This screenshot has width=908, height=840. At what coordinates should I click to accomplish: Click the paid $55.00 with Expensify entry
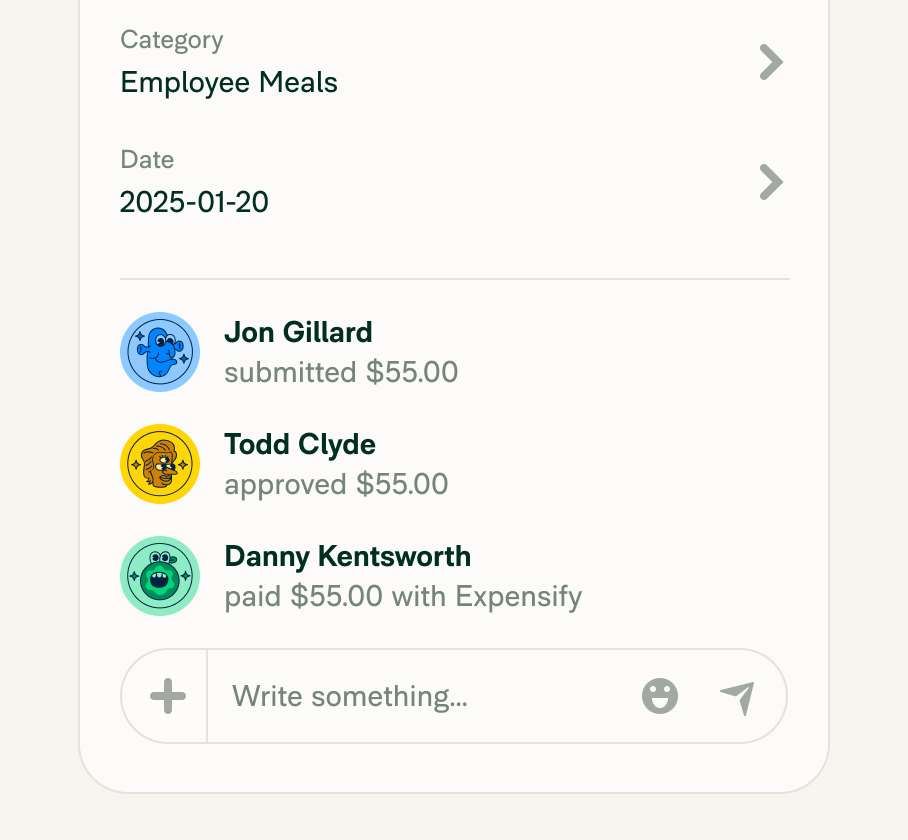click(x=403, y=596)
